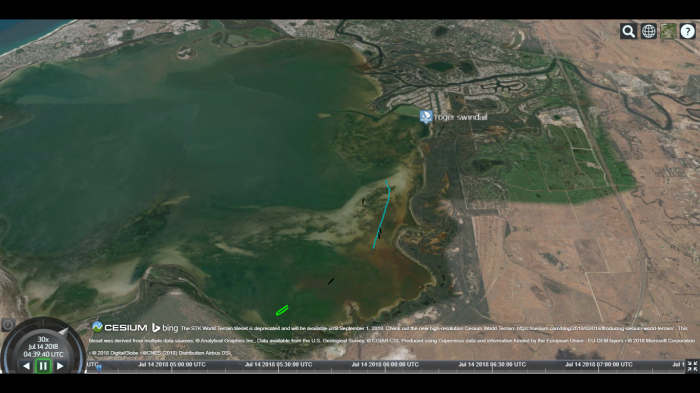The height and width of the screenshot is (393, 700).
Task: Pause the animation playback
Action: pos(43,366)
